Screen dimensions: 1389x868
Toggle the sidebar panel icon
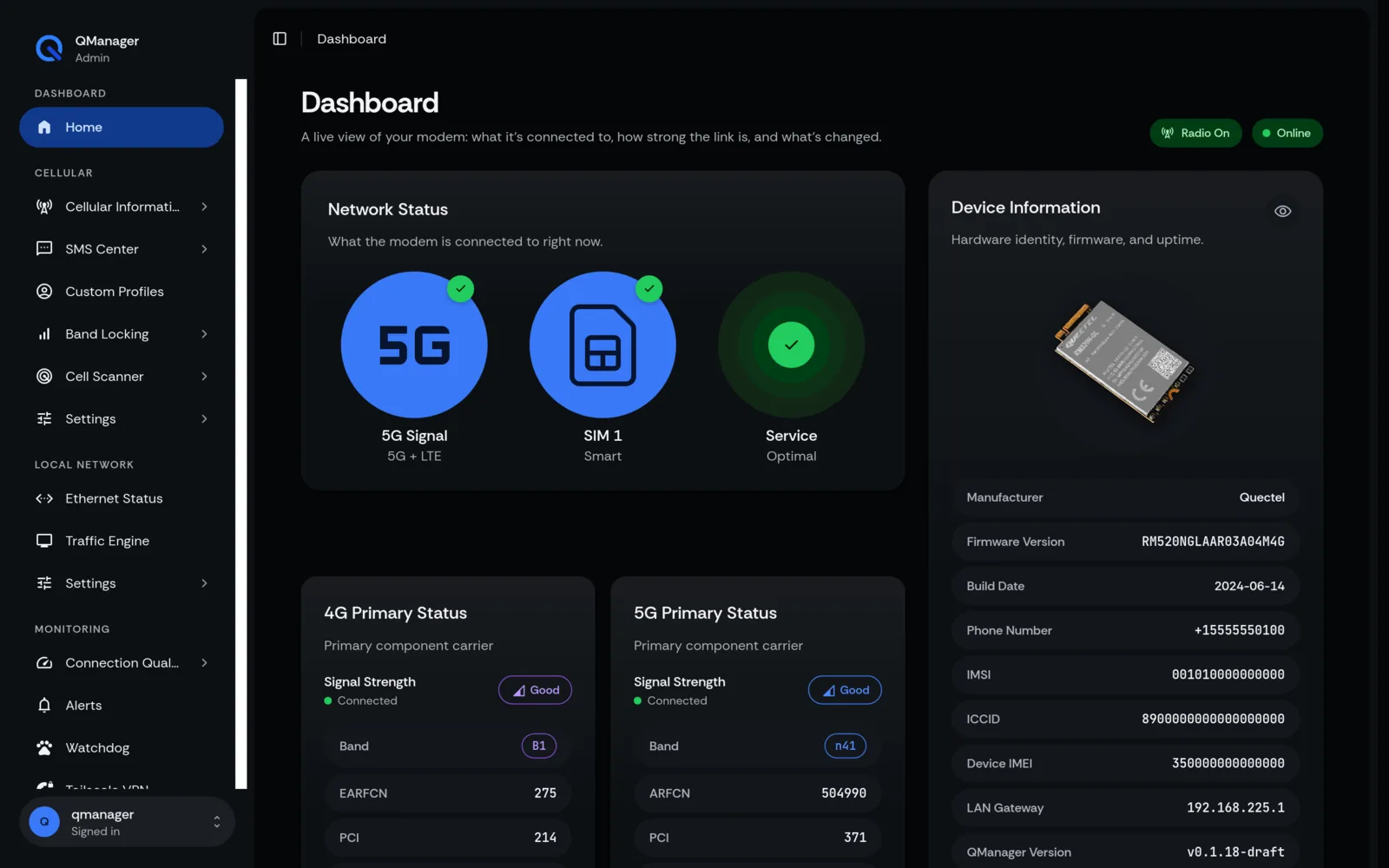click(280, 39)
